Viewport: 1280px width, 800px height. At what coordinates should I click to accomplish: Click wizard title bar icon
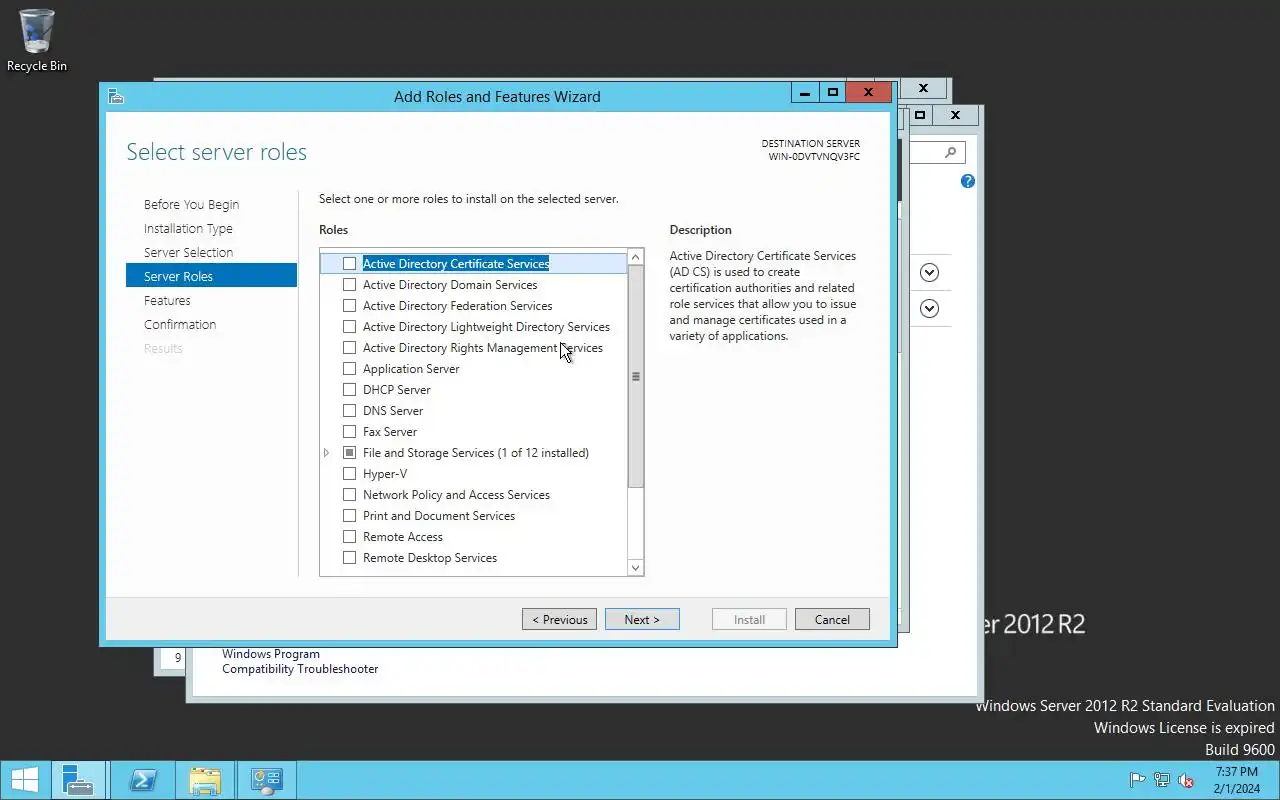coord(116,96)
